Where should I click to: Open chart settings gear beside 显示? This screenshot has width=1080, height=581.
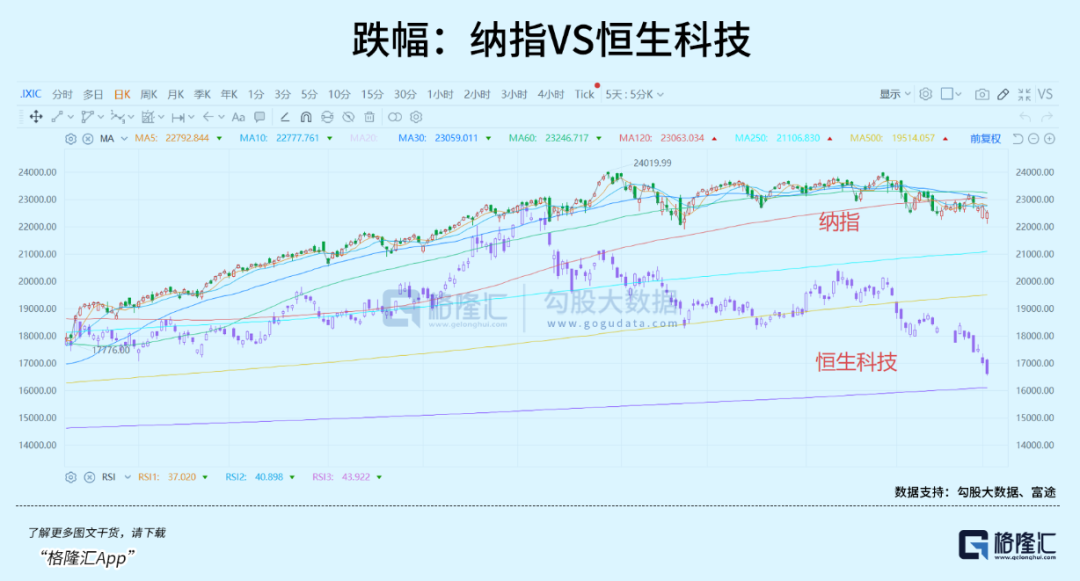click(926, 94)
